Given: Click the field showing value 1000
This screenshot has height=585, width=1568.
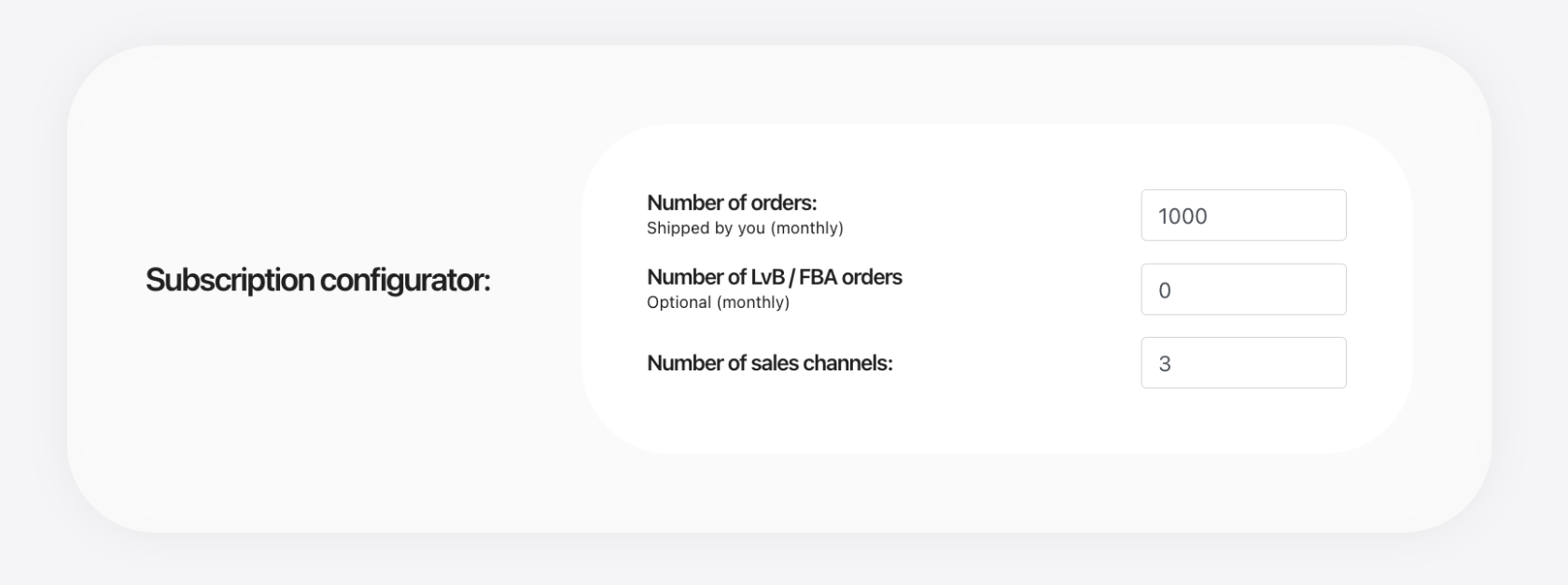Looking at the screenshot, I should point(1242,216).
